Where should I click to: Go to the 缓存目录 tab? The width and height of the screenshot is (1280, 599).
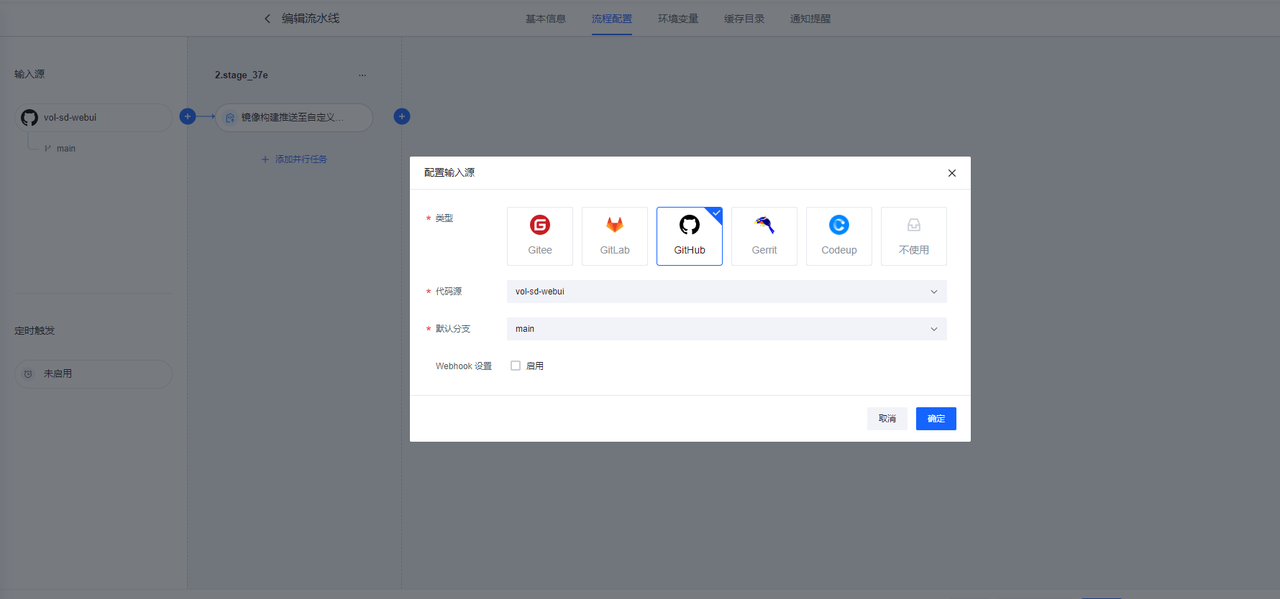click(x=744, y=19)
